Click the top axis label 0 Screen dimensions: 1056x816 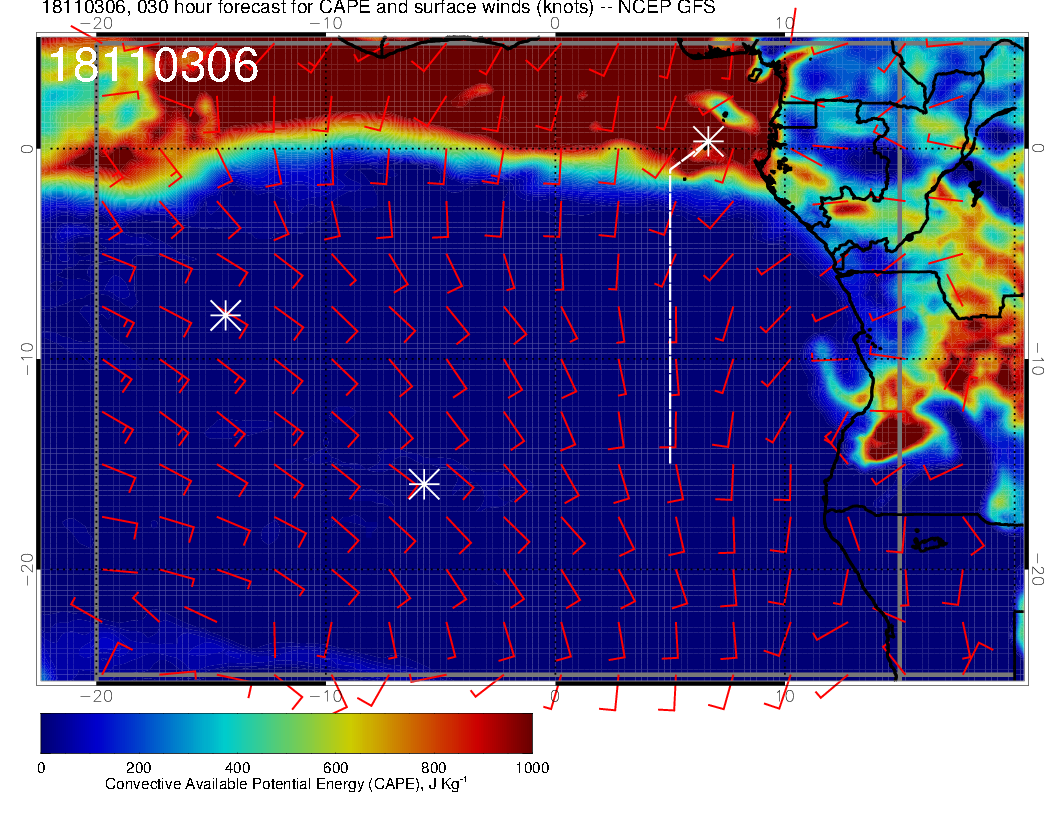click(x=554, y=23)
